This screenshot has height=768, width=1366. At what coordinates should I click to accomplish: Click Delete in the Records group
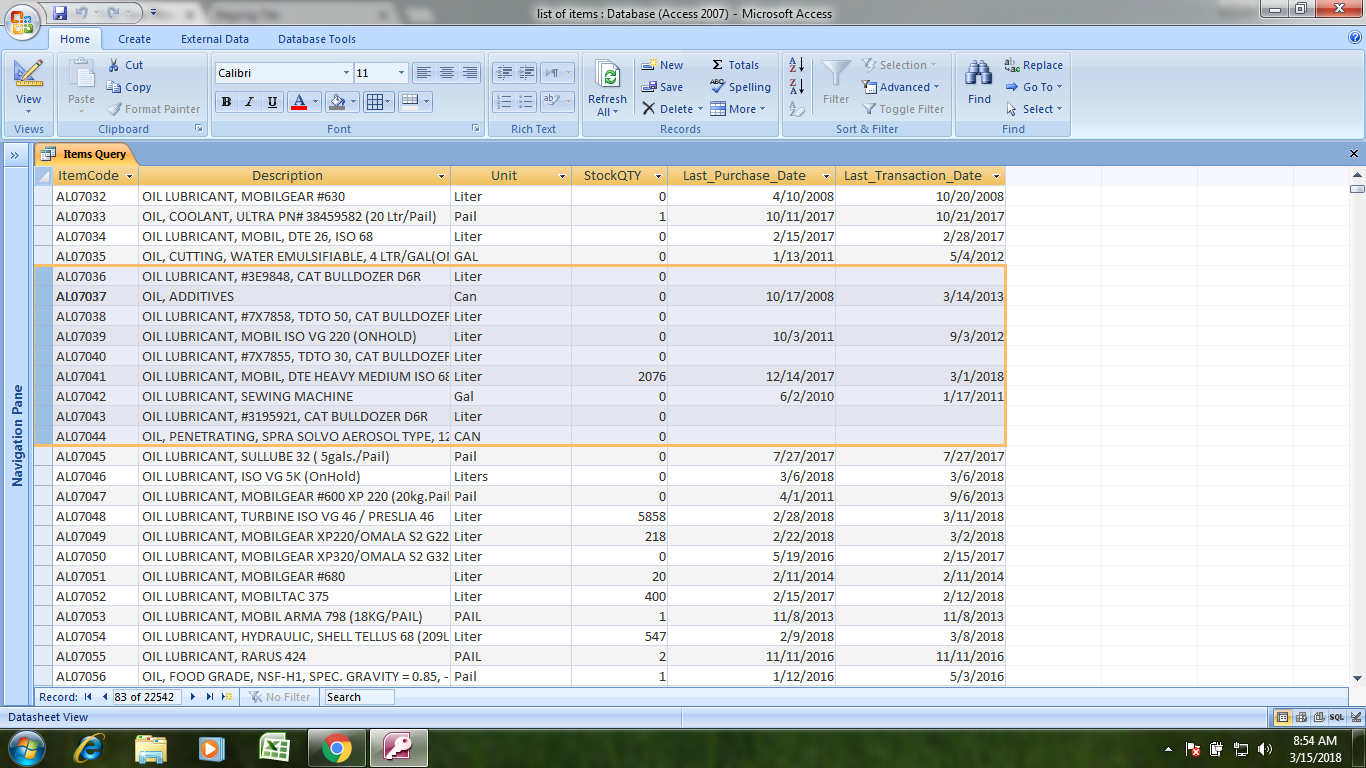pyautogui.click(x=668, y=109)
